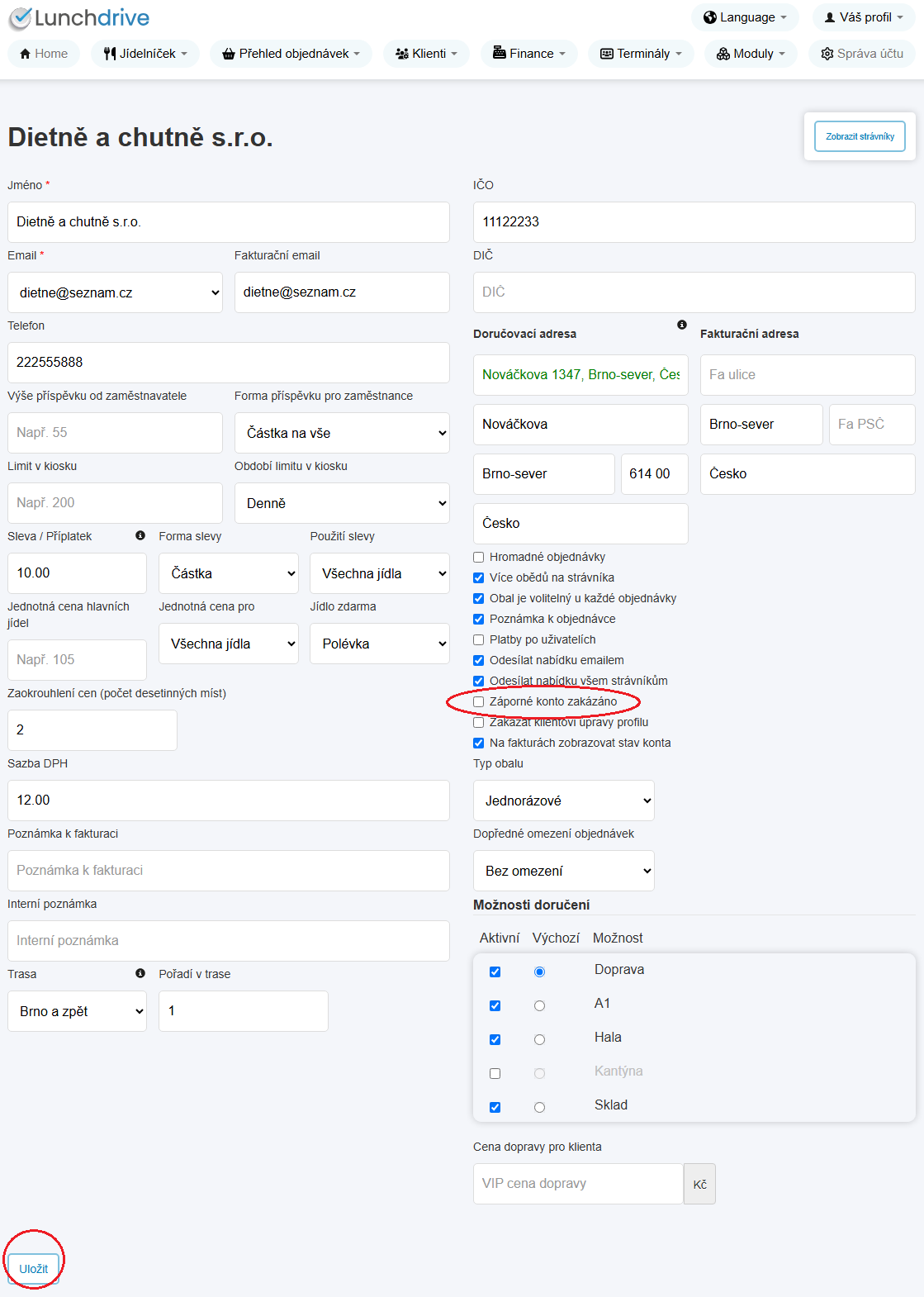924x1297 pixels.
Task: Toggle Obal je volitelný u každé objednávky
Action: (x=478, y=598)
